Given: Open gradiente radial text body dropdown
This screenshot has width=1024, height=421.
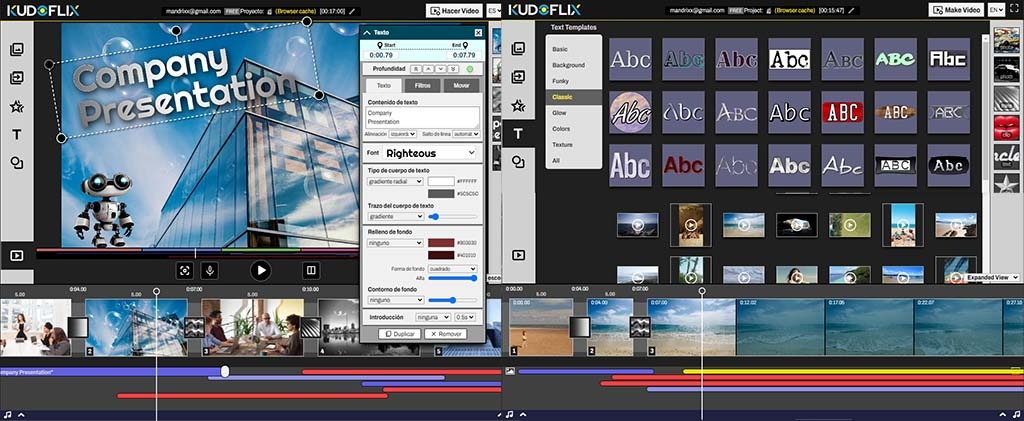Looking at the screenshot, I should click(396, 181).
